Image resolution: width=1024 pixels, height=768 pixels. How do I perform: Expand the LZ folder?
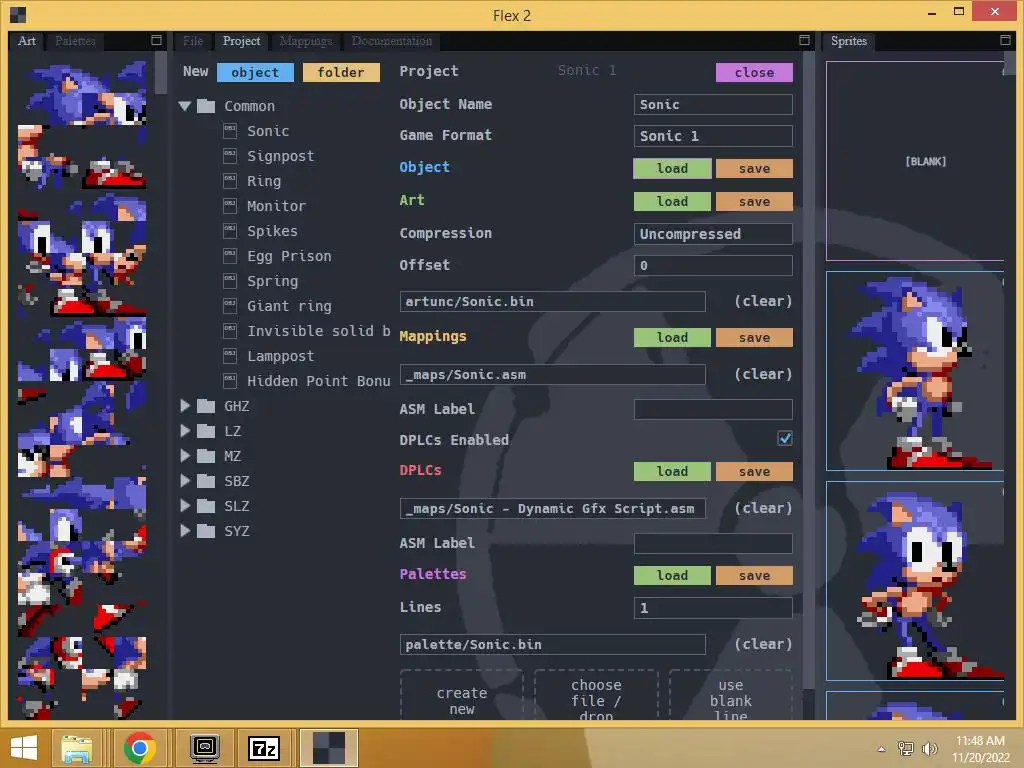pyautogui.click(x=185, y=431)
